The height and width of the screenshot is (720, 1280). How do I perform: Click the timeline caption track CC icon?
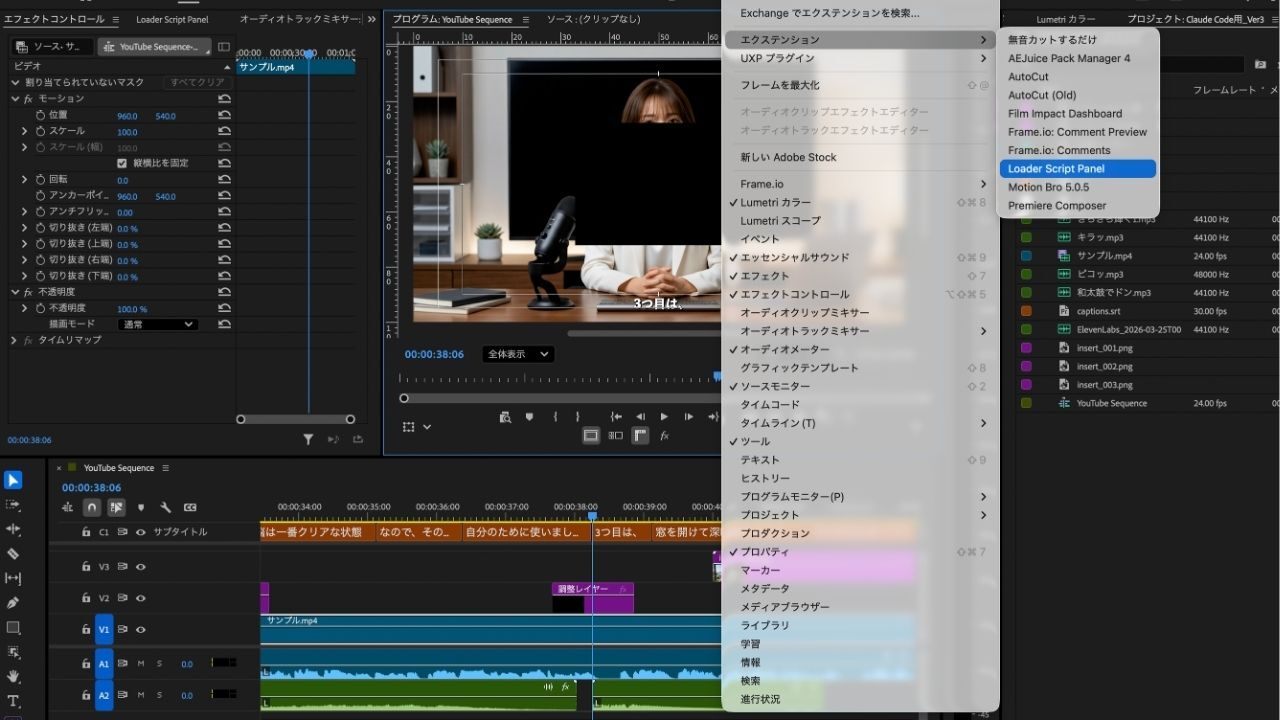click(190, 508)
